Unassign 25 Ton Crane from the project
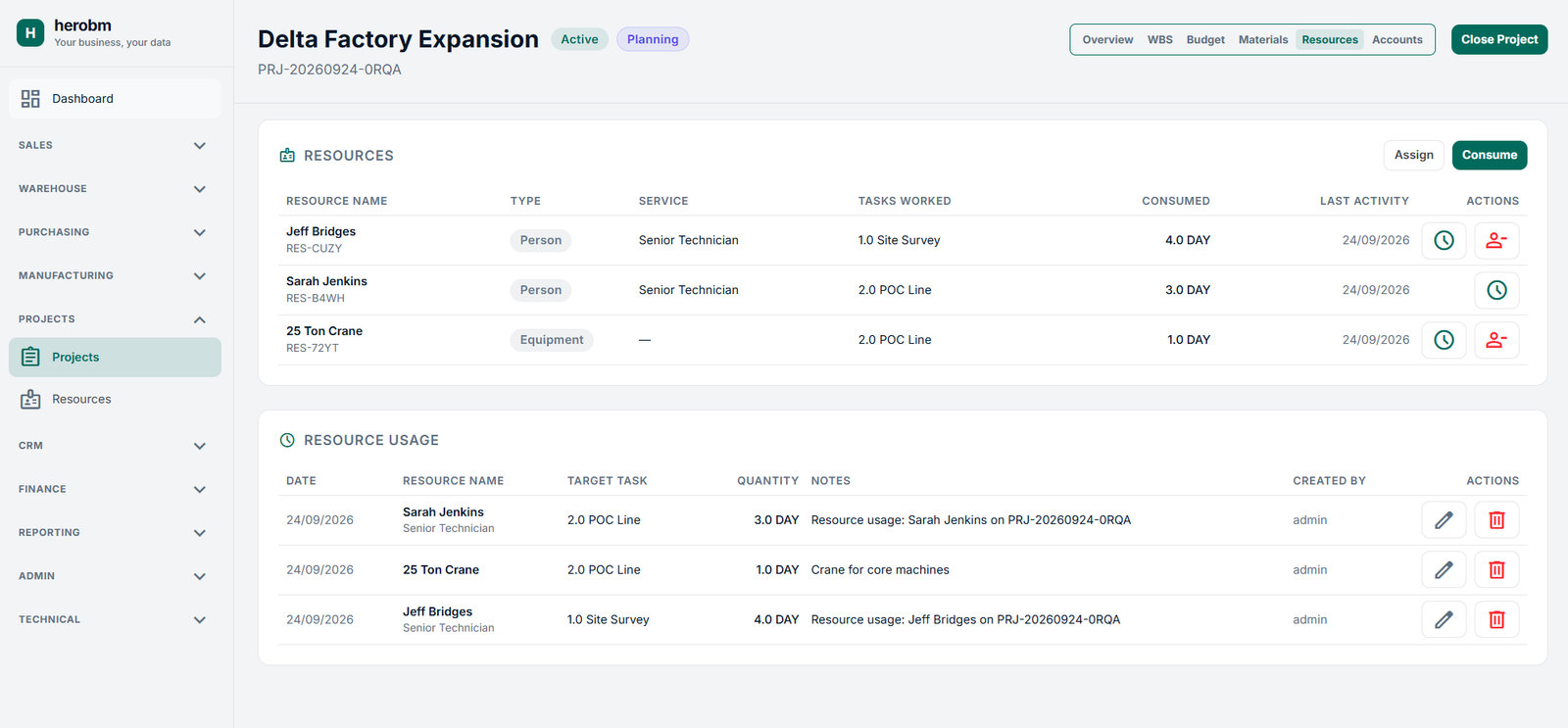This screenshot has height=728, width=1568. click(x=1496, y=340)
